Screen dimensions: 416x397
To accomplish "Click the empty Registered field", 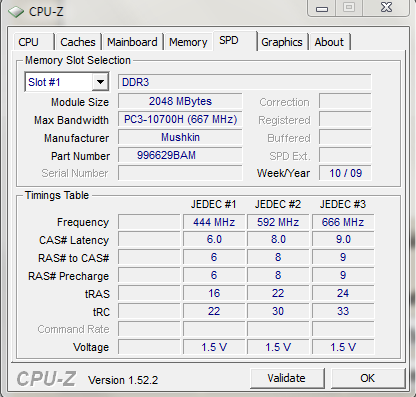I will (345, 119).
